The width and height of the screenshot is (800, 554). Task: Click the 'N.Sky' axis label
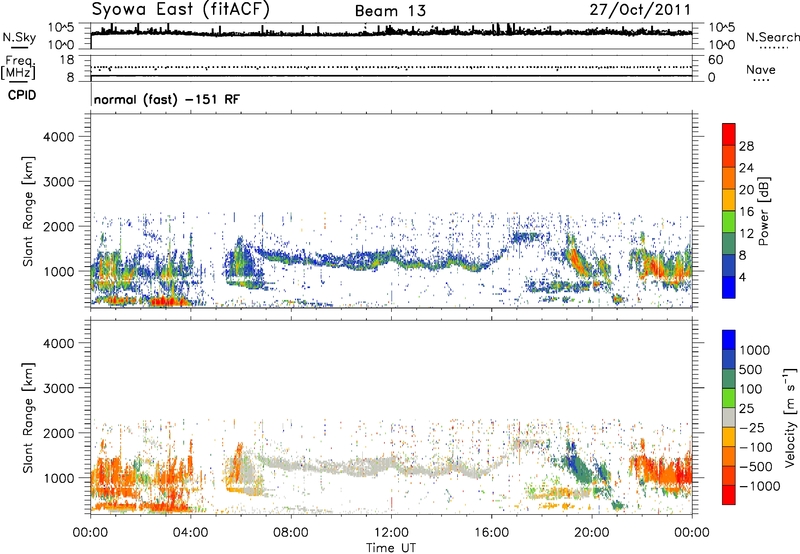point(19,37)
